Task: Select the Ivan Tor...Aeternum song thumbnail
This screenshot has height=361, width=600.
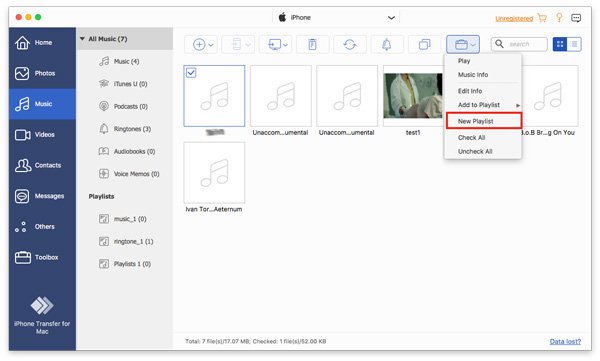Action: [214, 173]
